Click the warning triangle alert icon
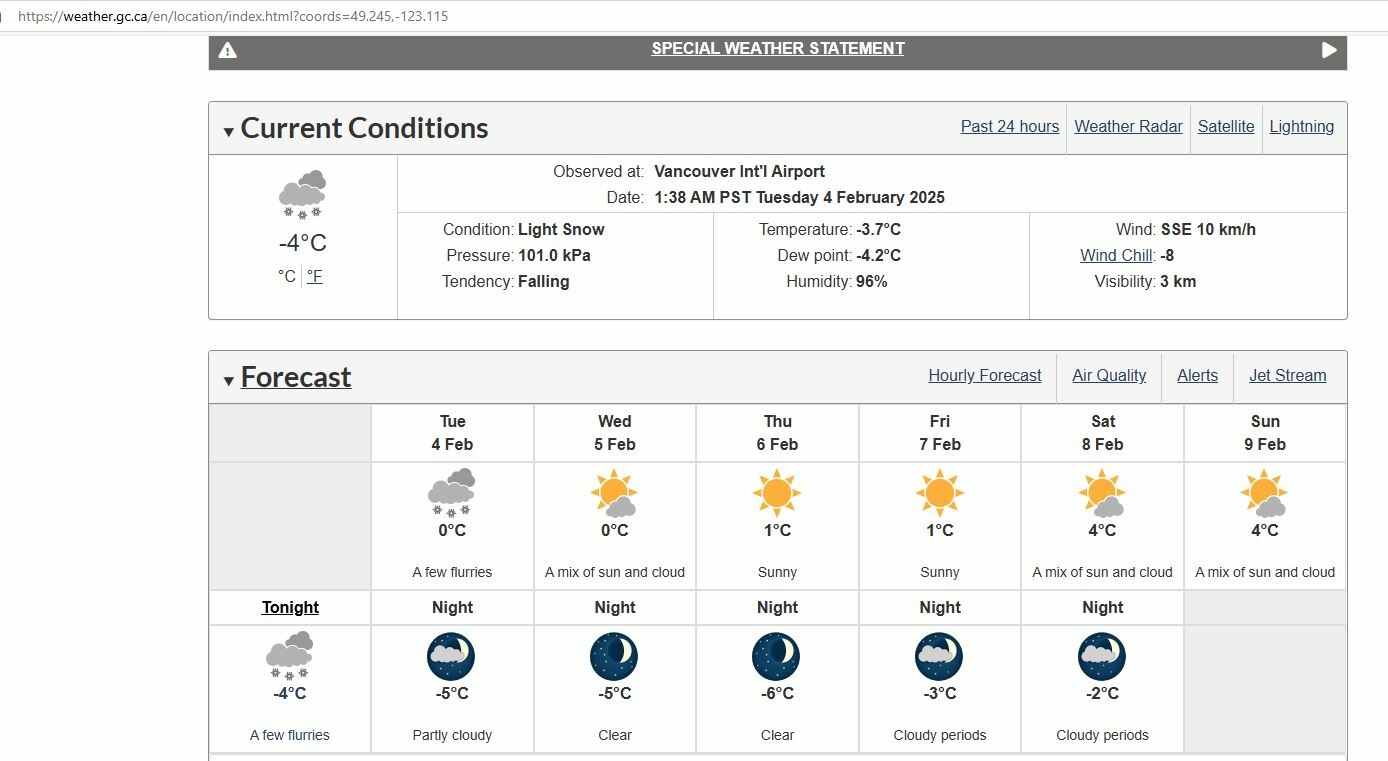 click(228, 50)
